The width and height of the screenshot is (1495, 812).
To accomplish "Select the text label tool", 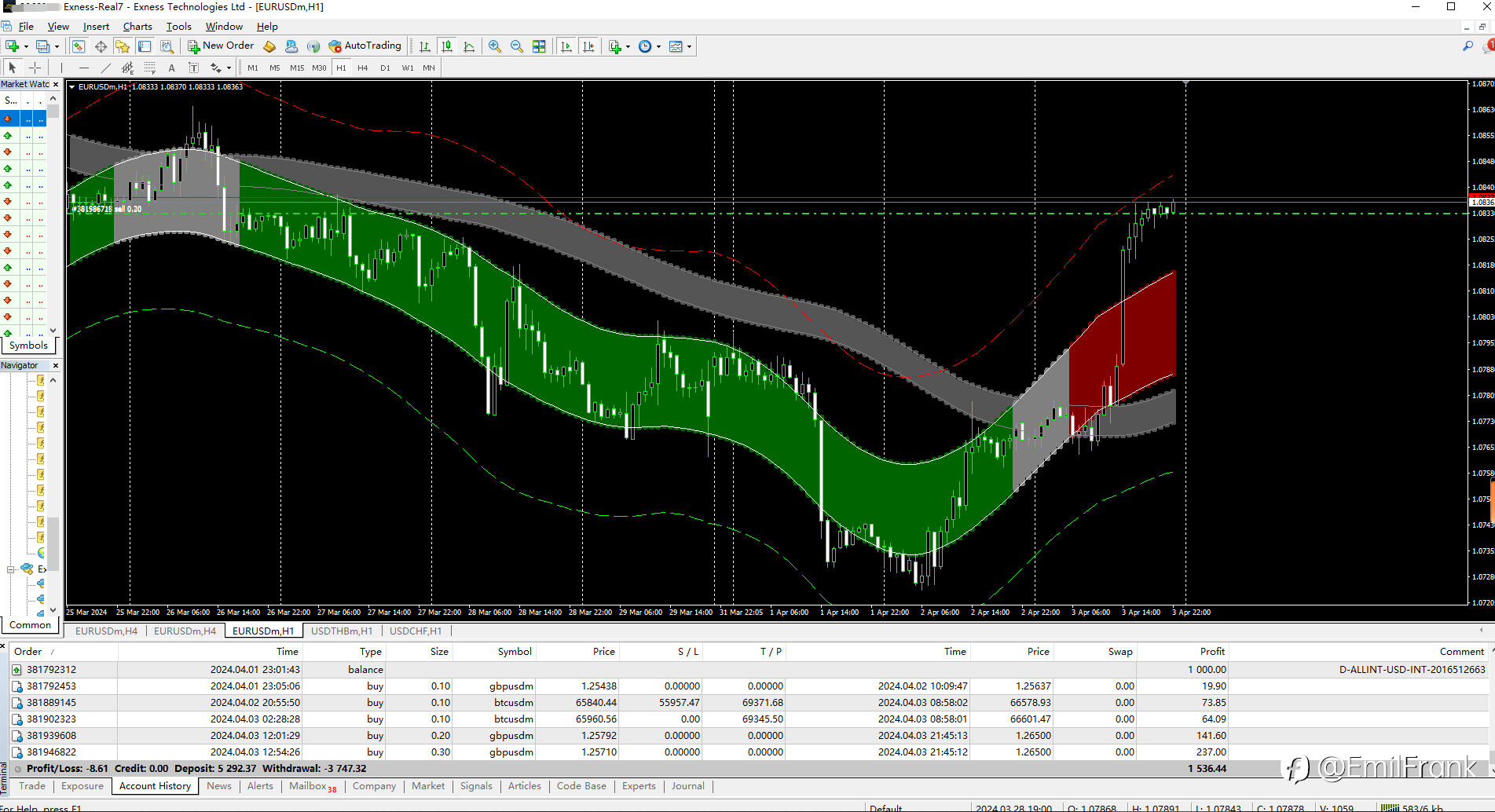I will pos(193,68).
